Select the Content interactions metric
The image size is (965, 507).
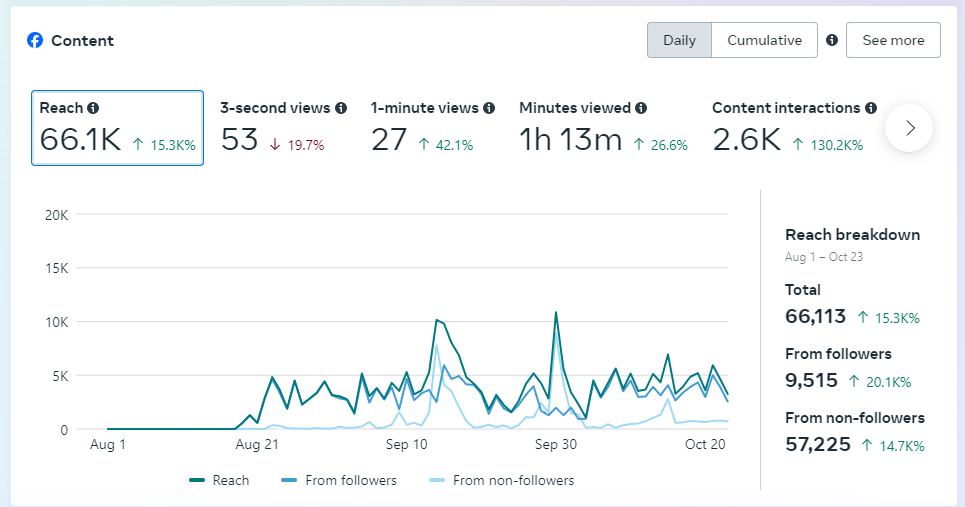coord(794,128)
